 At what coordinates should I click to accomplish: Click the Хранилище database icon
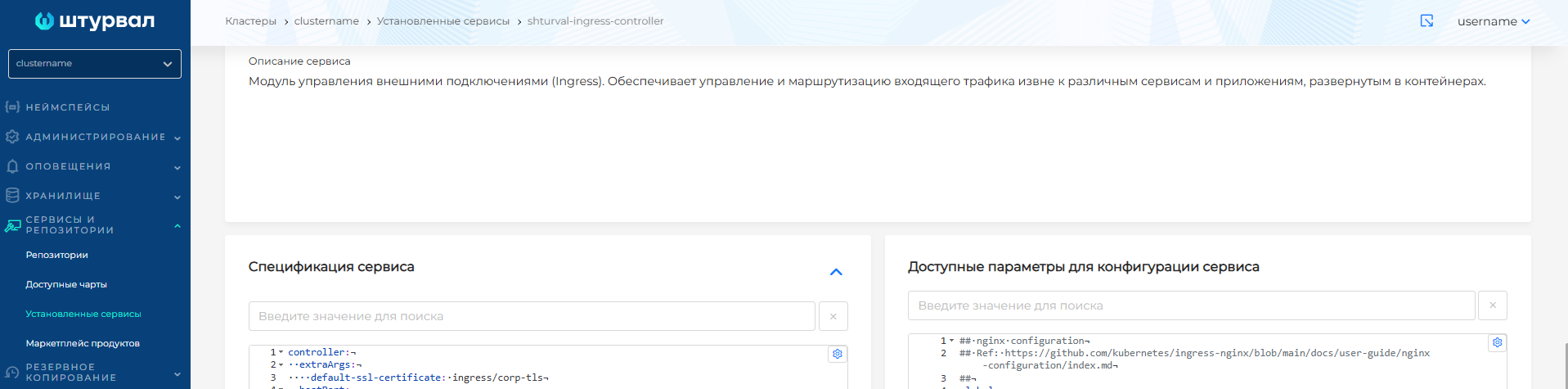pyautogui.click(x=12, y=196)
